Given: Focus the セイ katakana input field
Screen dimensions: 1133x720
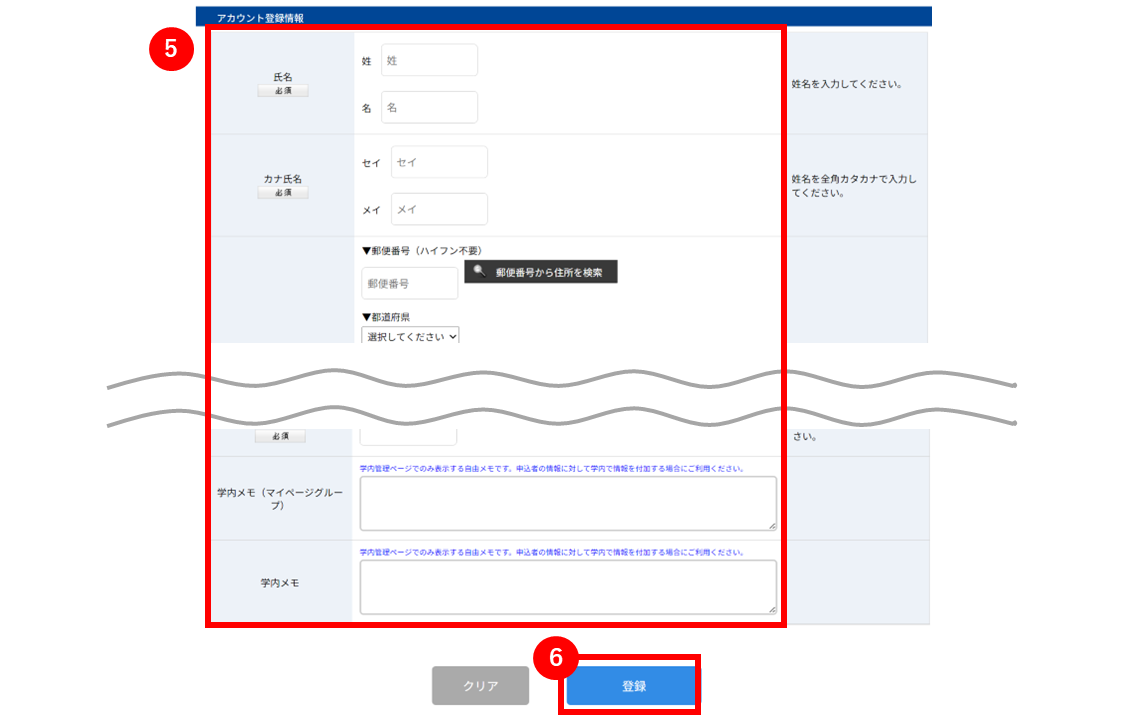Looking at the screenshot, I should [x=439, y=162].
